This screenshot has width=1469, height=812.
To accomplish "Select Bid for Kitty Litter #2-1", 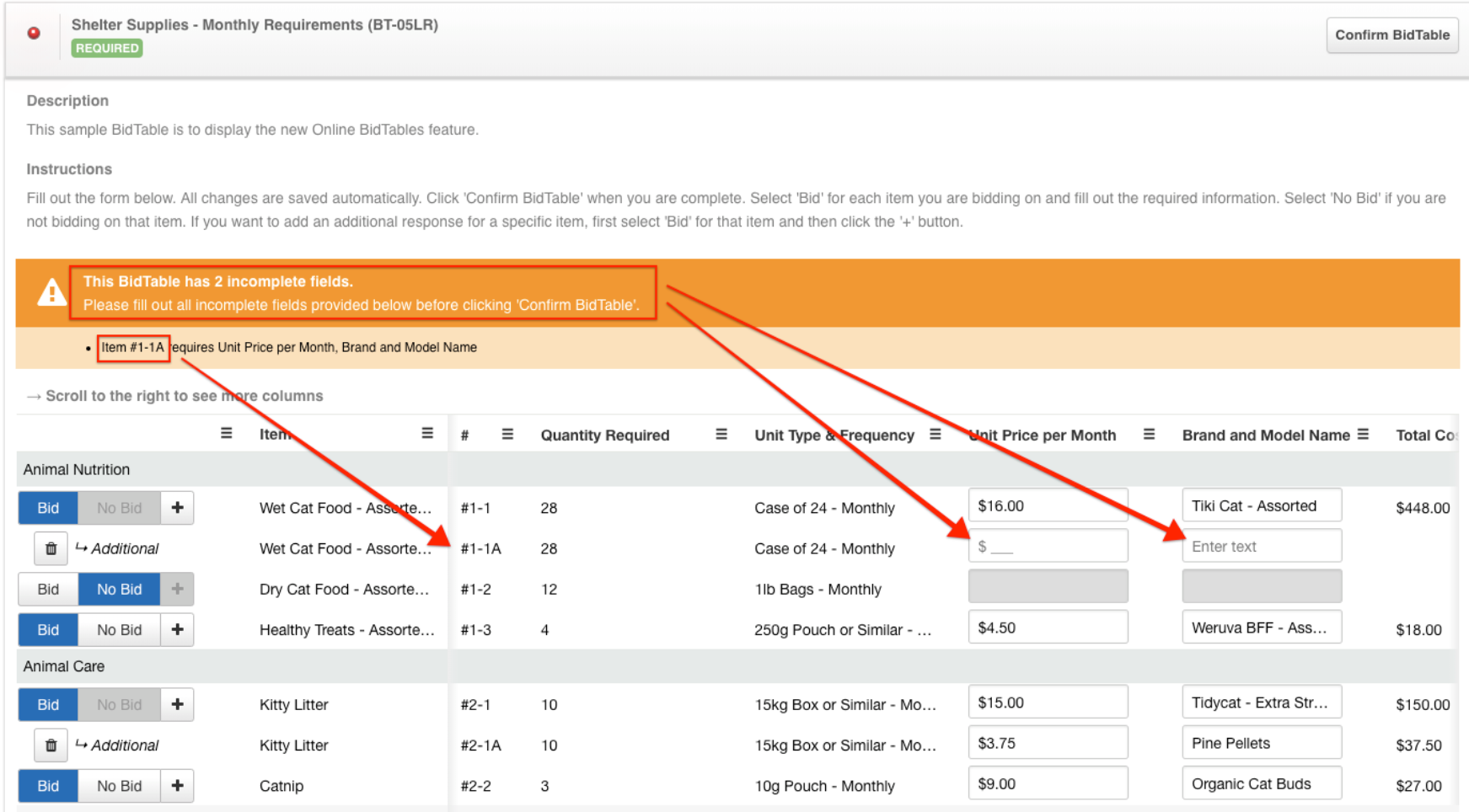I will coord(48,705).
